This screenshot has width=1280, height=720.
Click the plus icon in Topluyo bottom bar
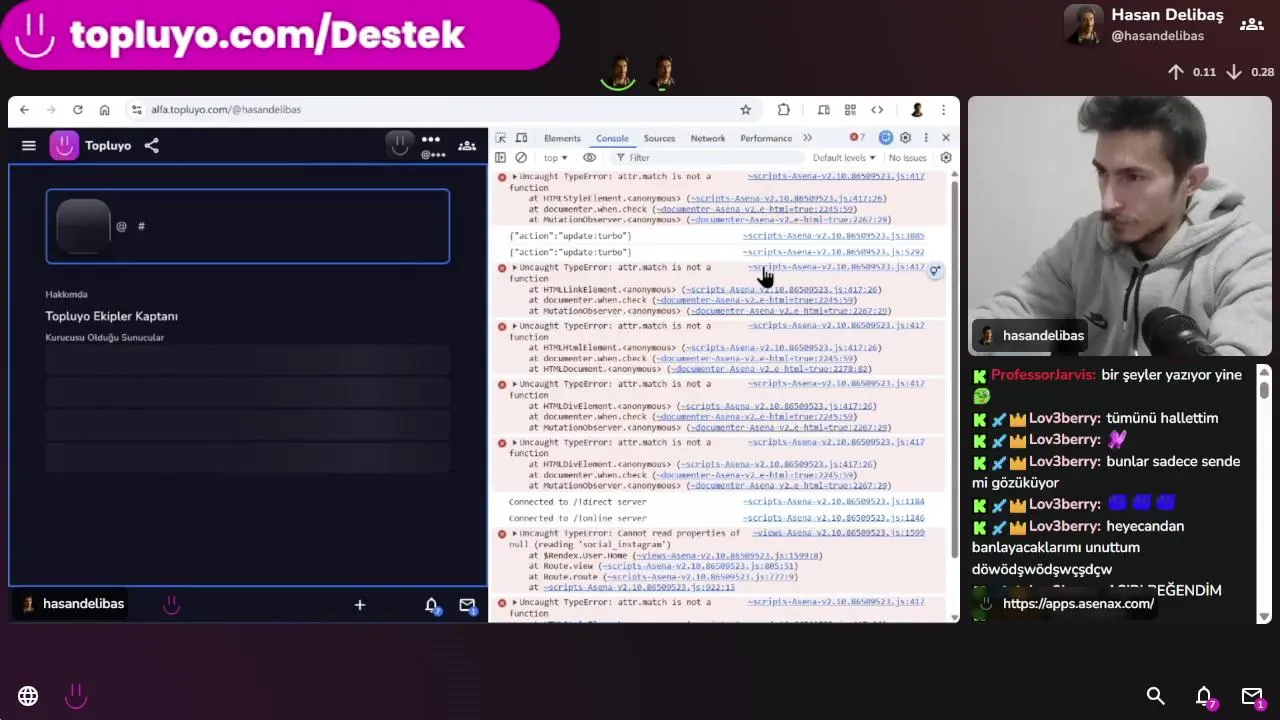(x=360, y=605)
